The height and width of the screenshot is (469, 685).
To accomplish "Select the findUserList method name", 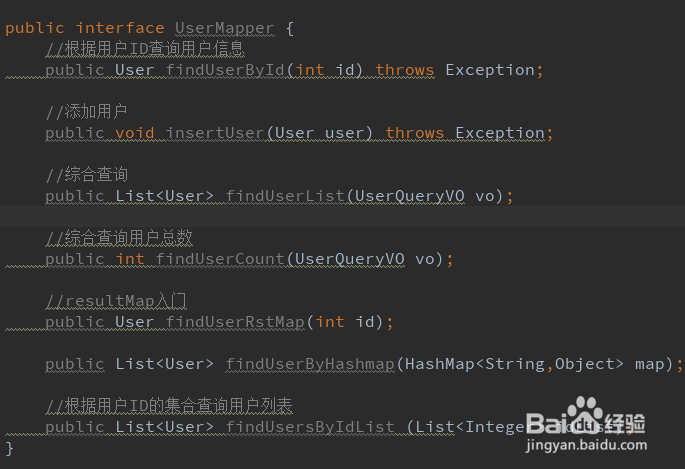I will pyautogui.click(x=285, y=196).
